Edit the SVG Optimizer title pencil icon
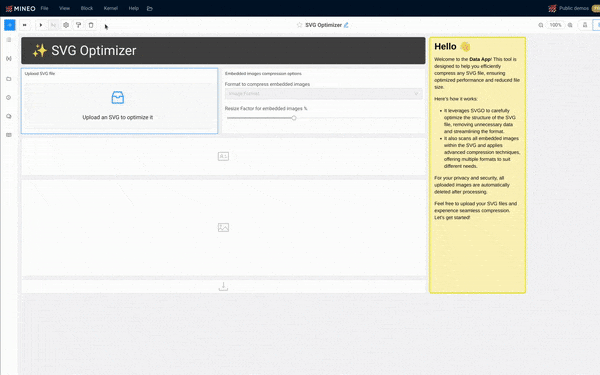 [x=346, y=25]
